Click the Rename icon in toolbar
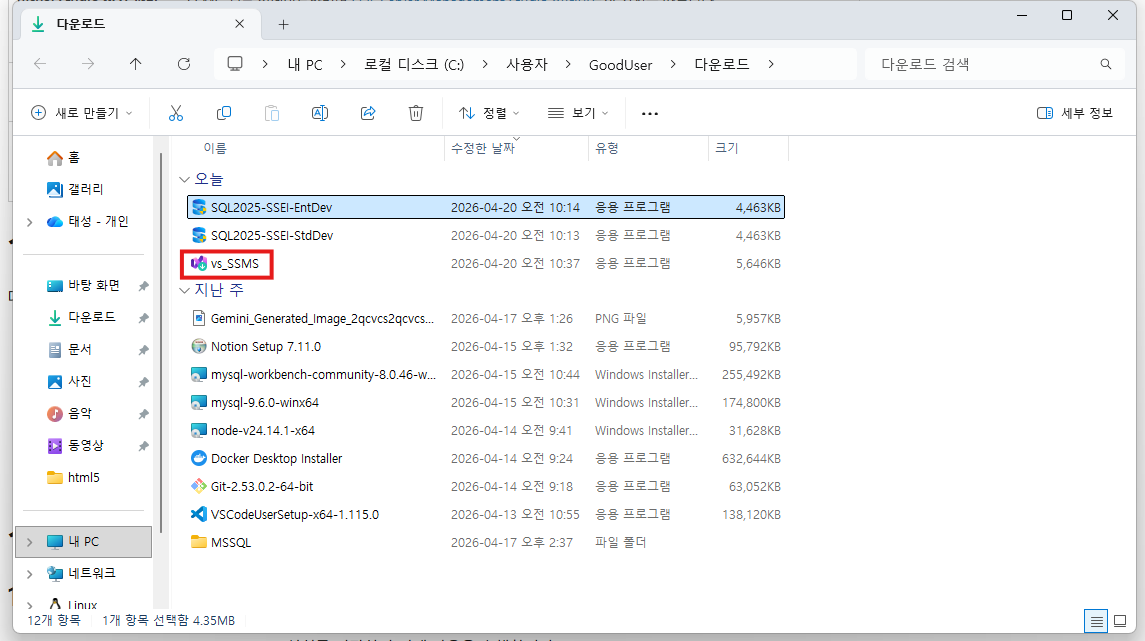This screenshot has width=1145, height=641. tap(320, 113)
